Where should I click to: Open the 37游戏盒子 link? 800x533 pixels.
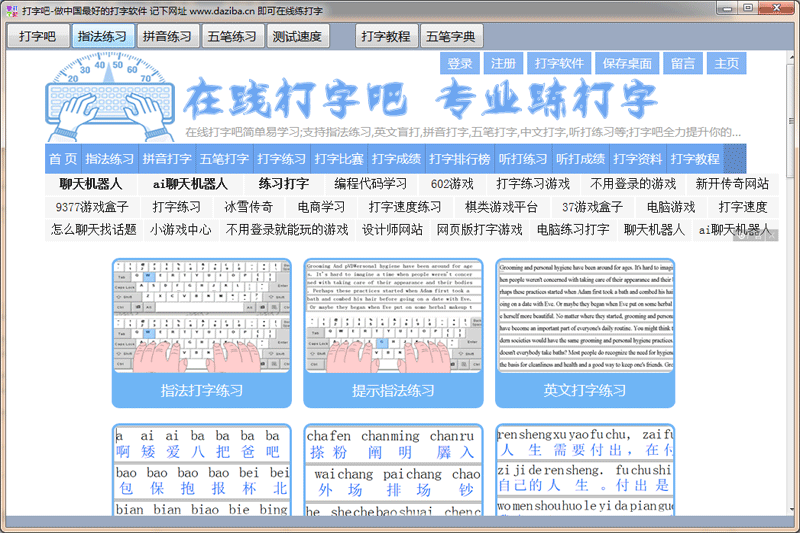point(592,207)
